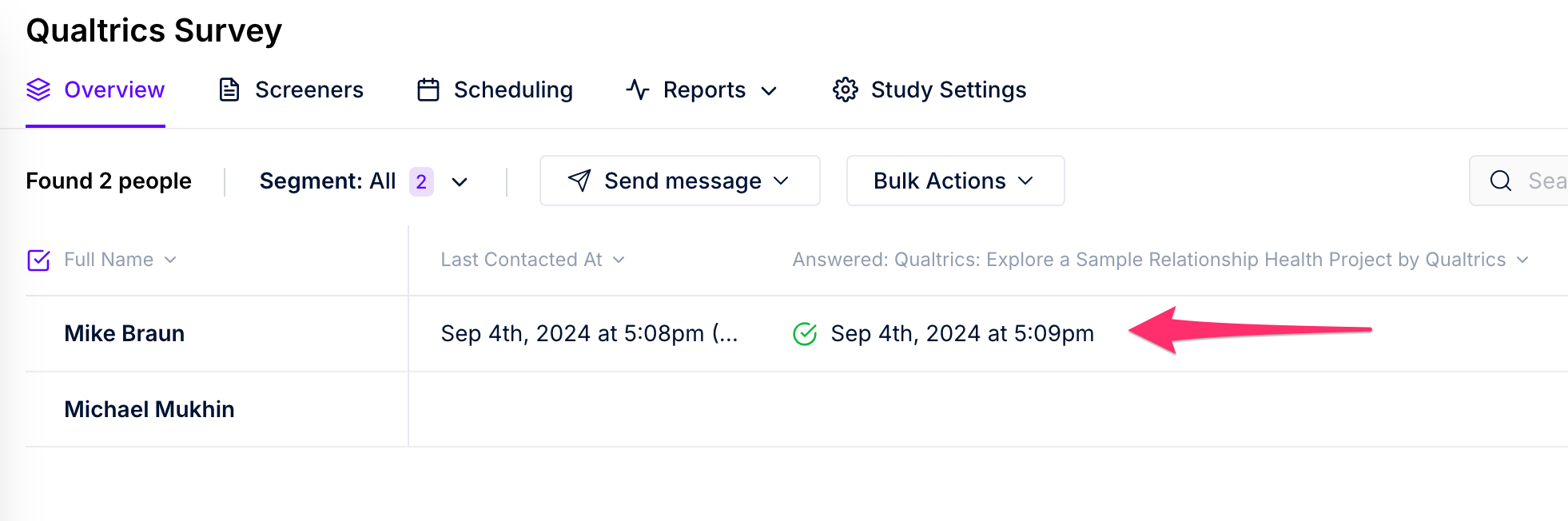Focus the search input field

coord(1519,181)
